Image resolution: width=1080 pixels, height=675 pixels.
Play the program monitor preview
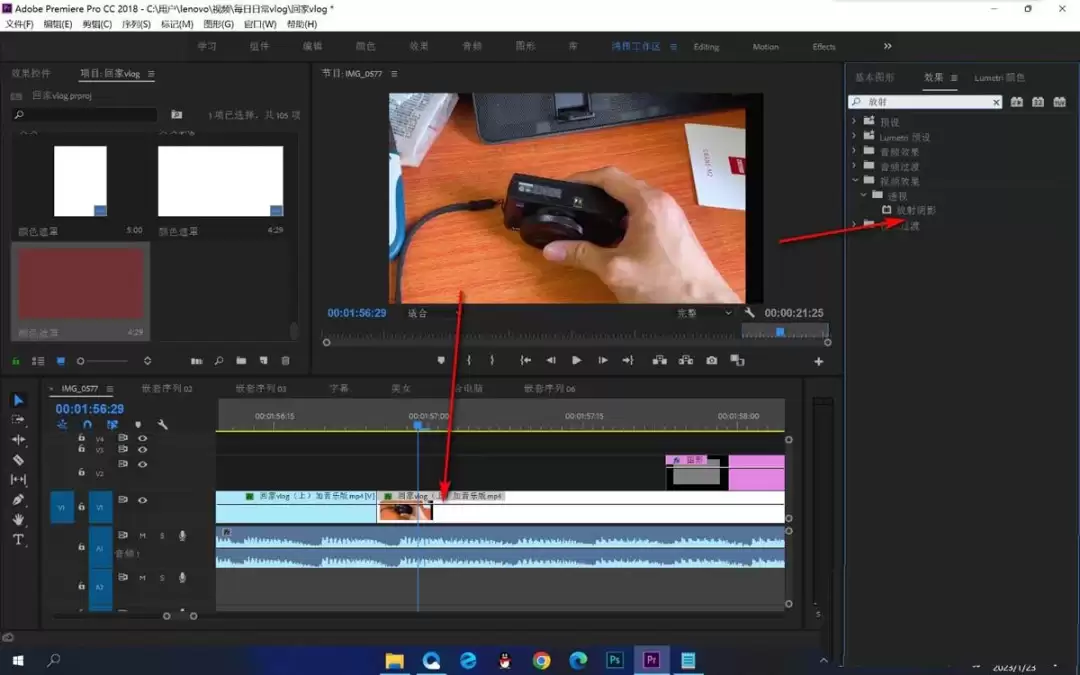[x=577, y=360]
